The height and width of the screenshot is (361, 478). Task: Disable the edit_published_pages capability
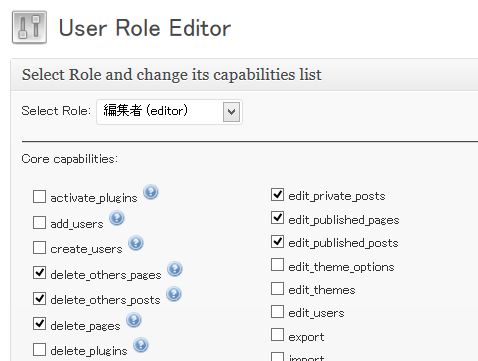[x=277, y=218]
